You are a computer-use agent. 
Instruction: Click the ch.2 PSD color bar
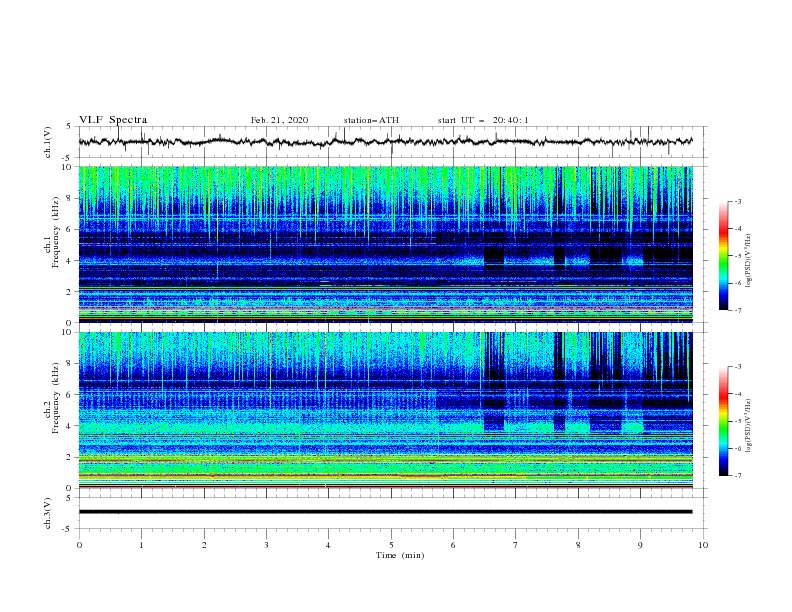tap(723, 421)
